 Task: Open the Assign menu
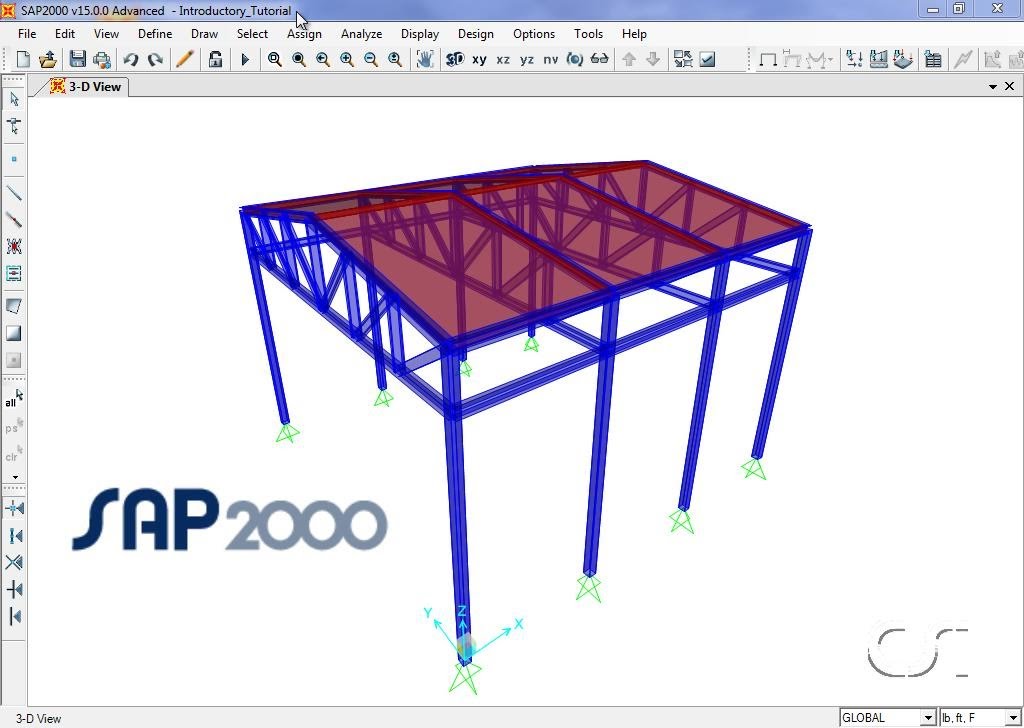click(304, 33)
